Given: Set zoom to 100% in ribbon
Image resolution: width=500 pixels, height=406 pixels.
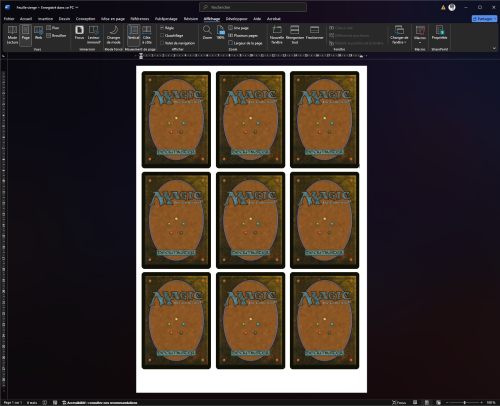Looking at the screenshot, I should tap(221, 33).
